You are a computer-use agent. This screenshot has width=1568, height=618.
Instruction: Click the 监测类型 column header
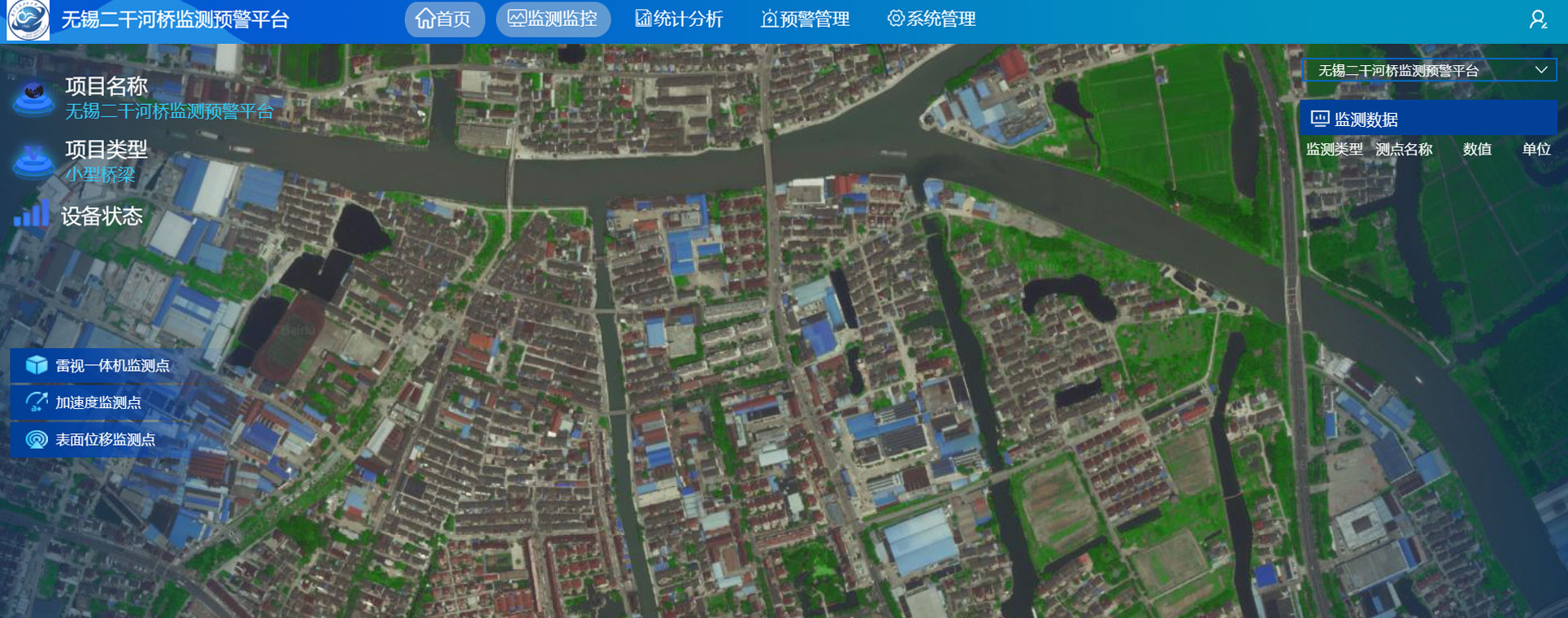[1334, 150]
